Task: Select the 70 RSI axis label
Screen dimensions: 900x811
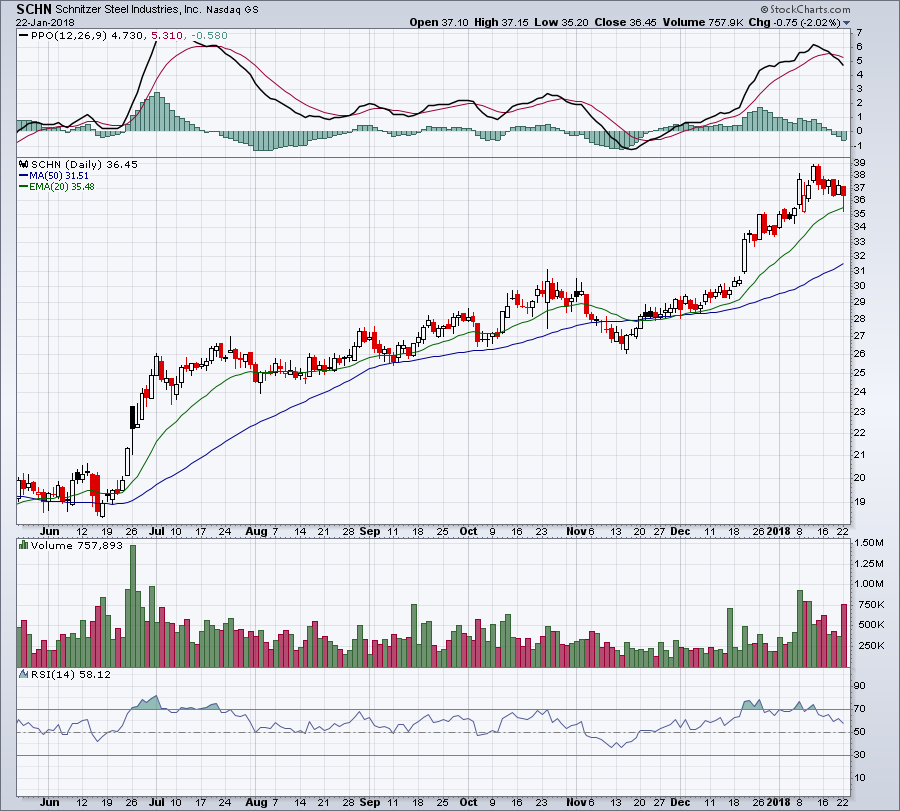Action: (x=860, y=708)
